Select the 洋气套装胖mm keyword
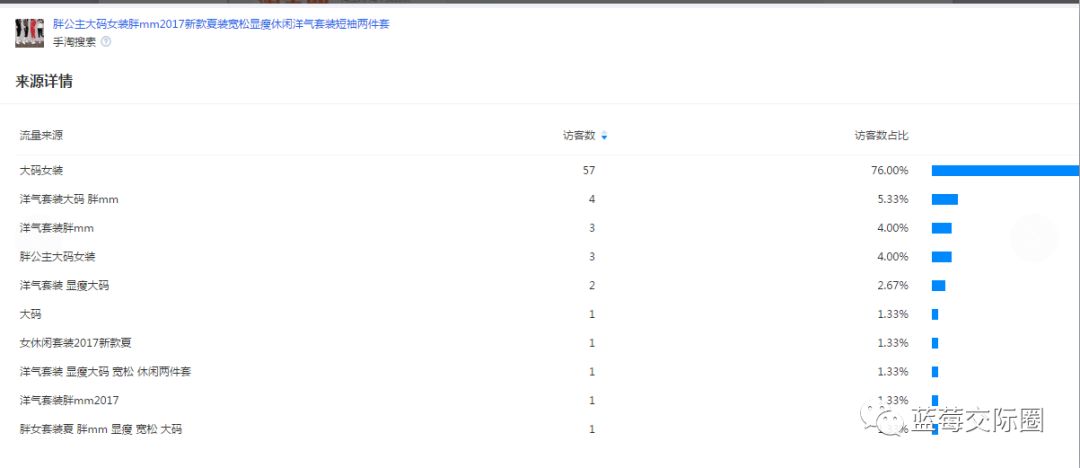1080x468 pixels. point(56,228)
